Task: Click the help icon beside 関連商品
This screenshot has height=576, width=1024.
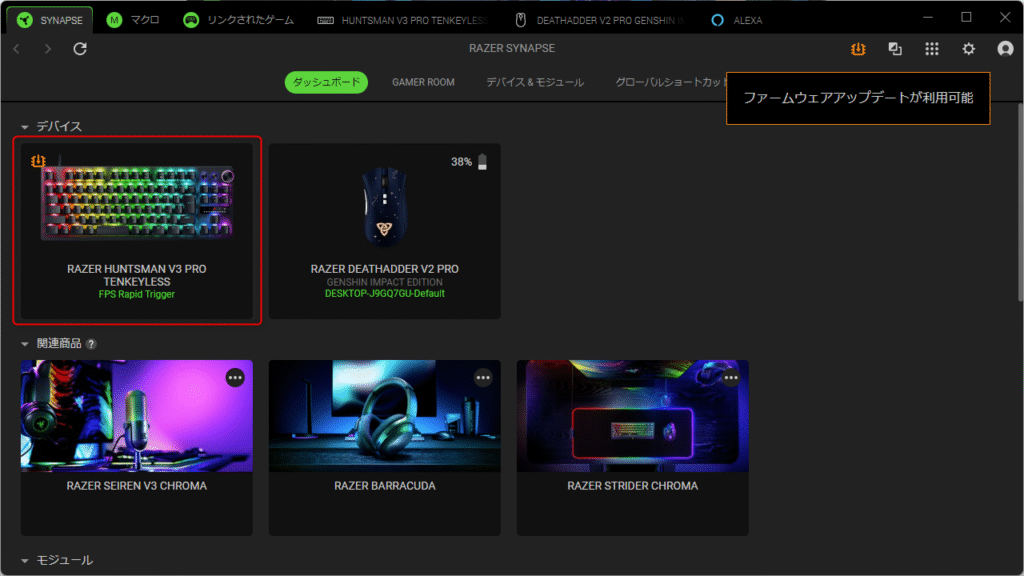Action: (91, 344)
